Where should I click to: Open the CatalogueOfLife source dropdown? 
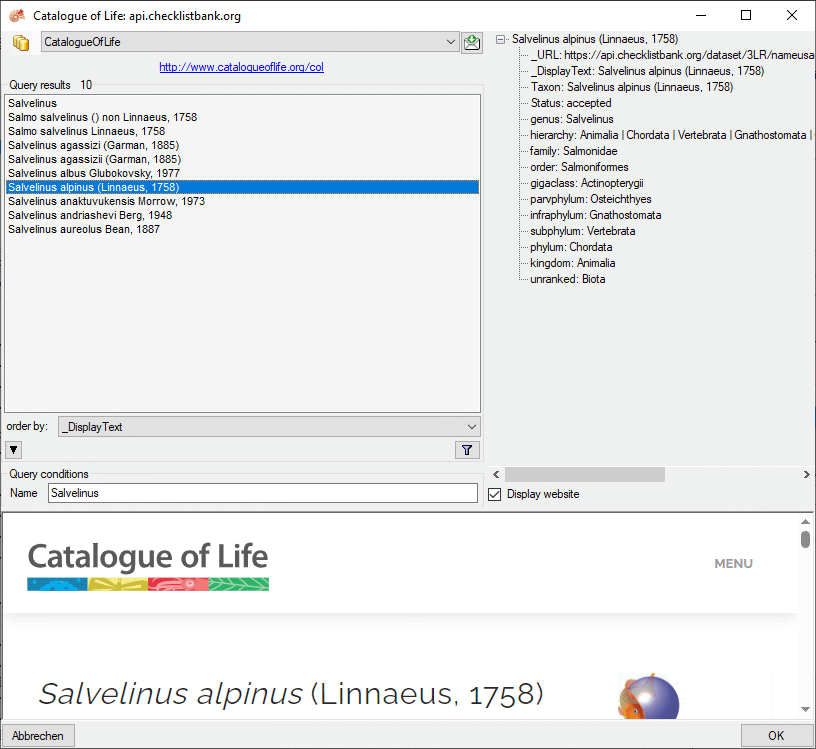click(x=250, y=42)
